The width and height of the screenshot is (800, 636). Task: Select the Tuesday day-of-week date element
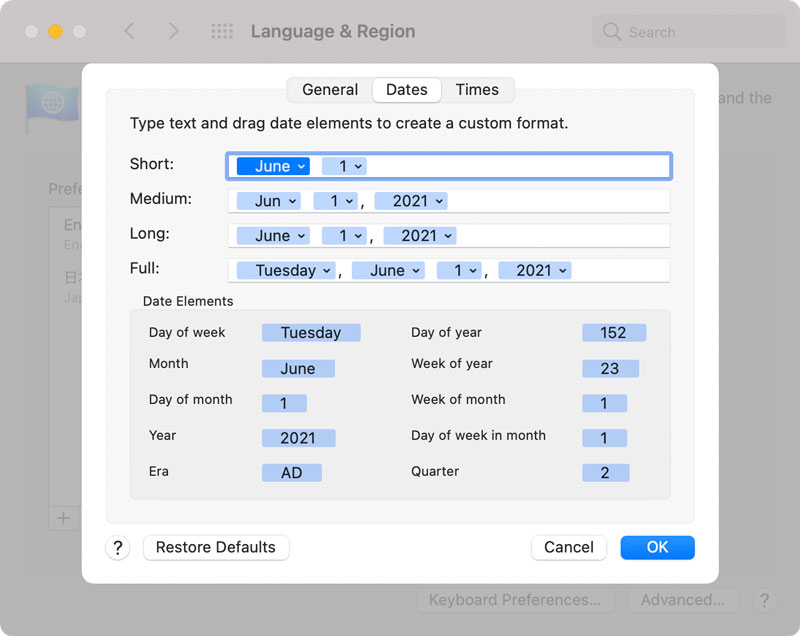pyautogui.click(x=311, y=333)
